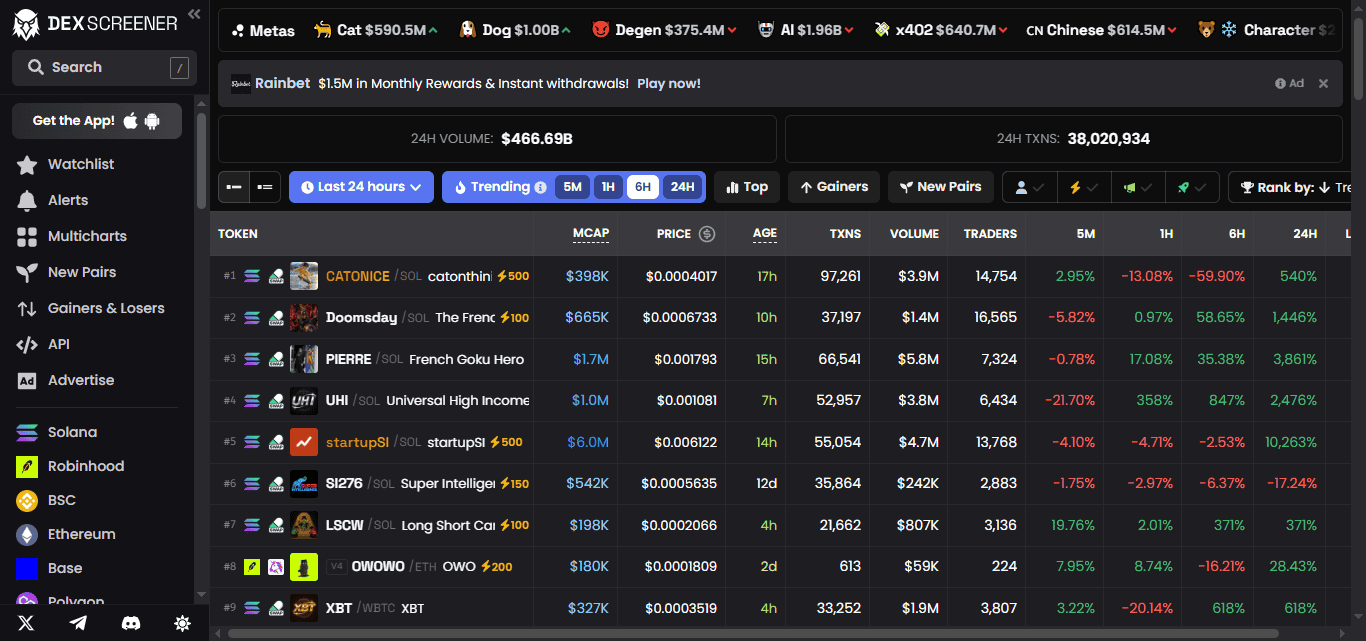The width and height of the screenshot is (1366, 641).
Task: Set the Trending period to 1H
Action: click(x=608, y=187)
